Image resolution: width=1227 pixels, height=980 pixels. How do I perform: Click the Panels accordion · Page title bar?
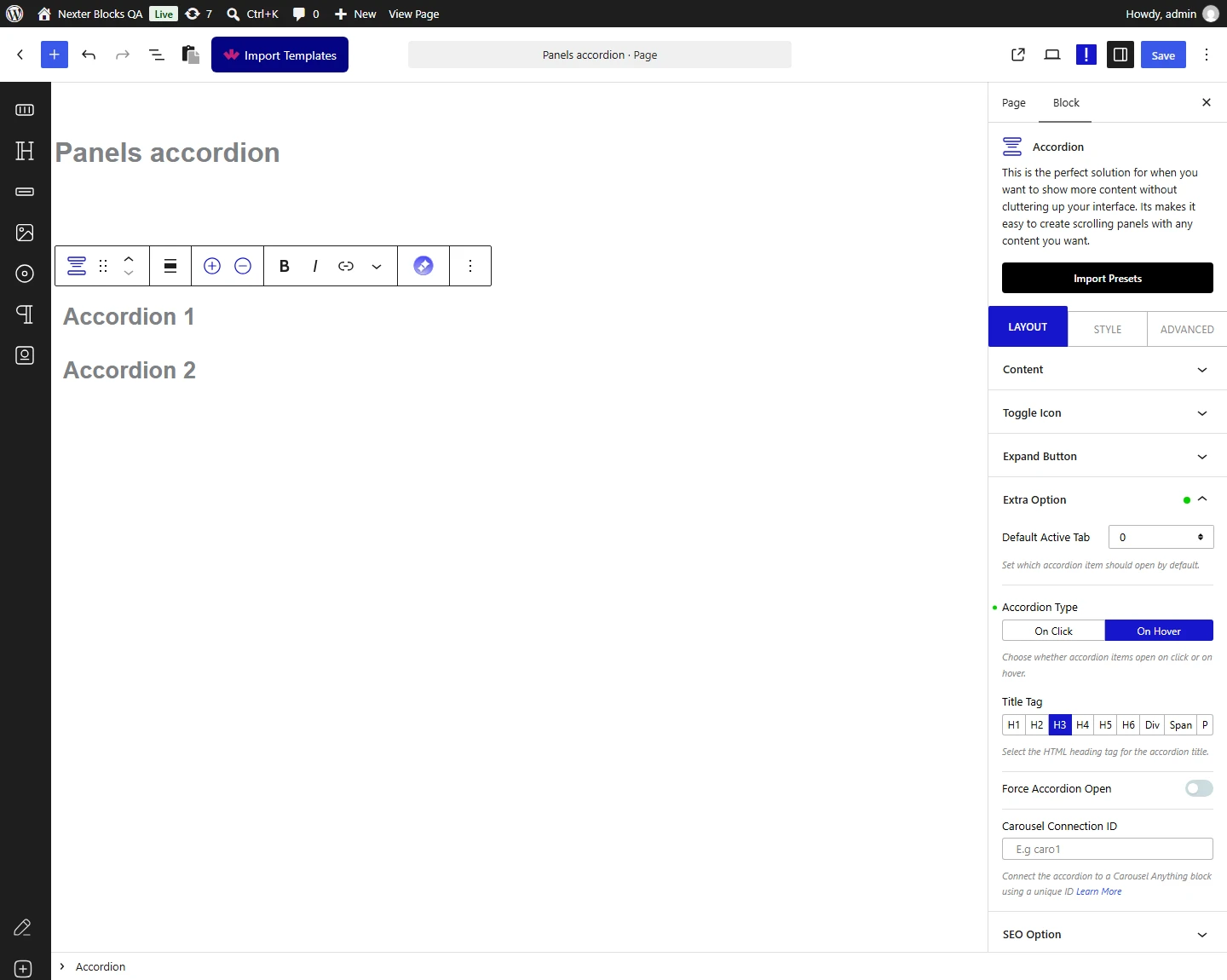pyautogui.click(x=600, y=55)
